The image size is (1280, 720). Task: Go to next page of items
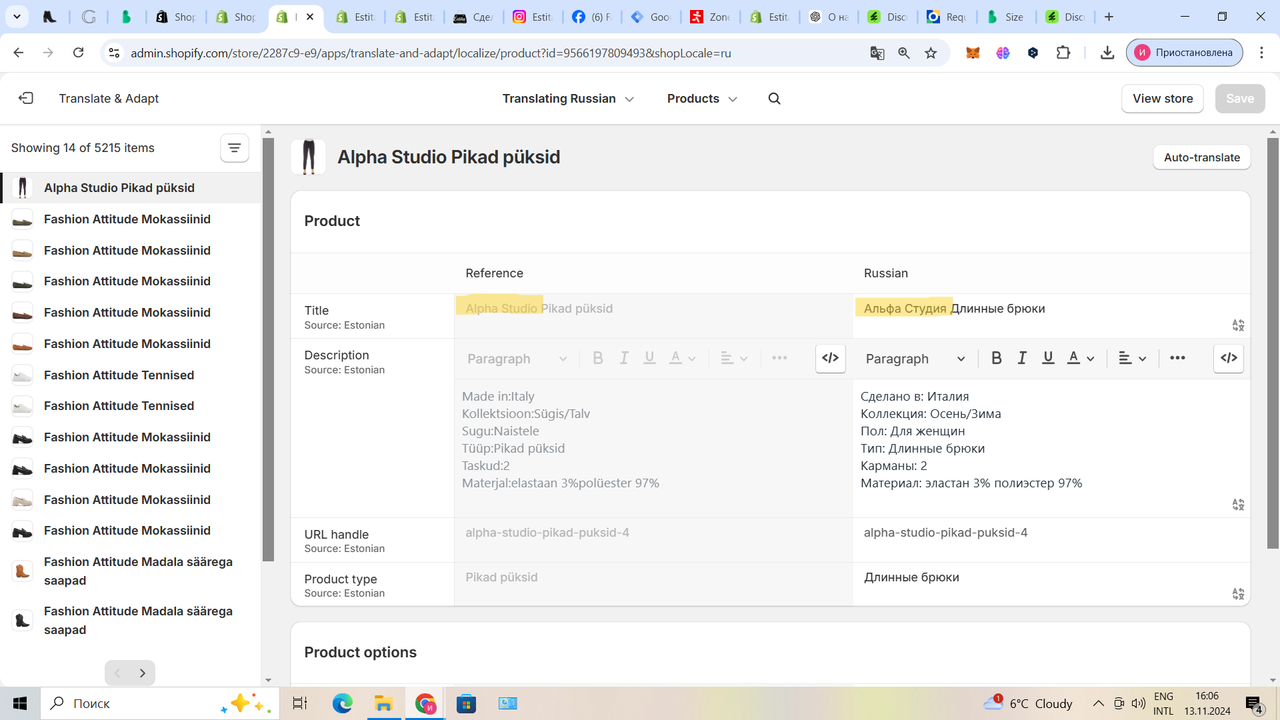coord(142,673)
